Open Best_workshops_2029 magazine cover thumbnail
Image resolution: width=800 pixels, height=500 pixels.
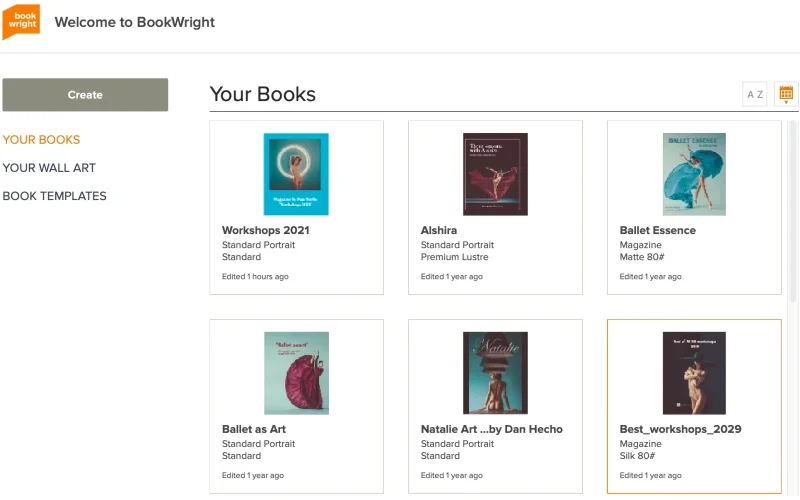(694, 373)
